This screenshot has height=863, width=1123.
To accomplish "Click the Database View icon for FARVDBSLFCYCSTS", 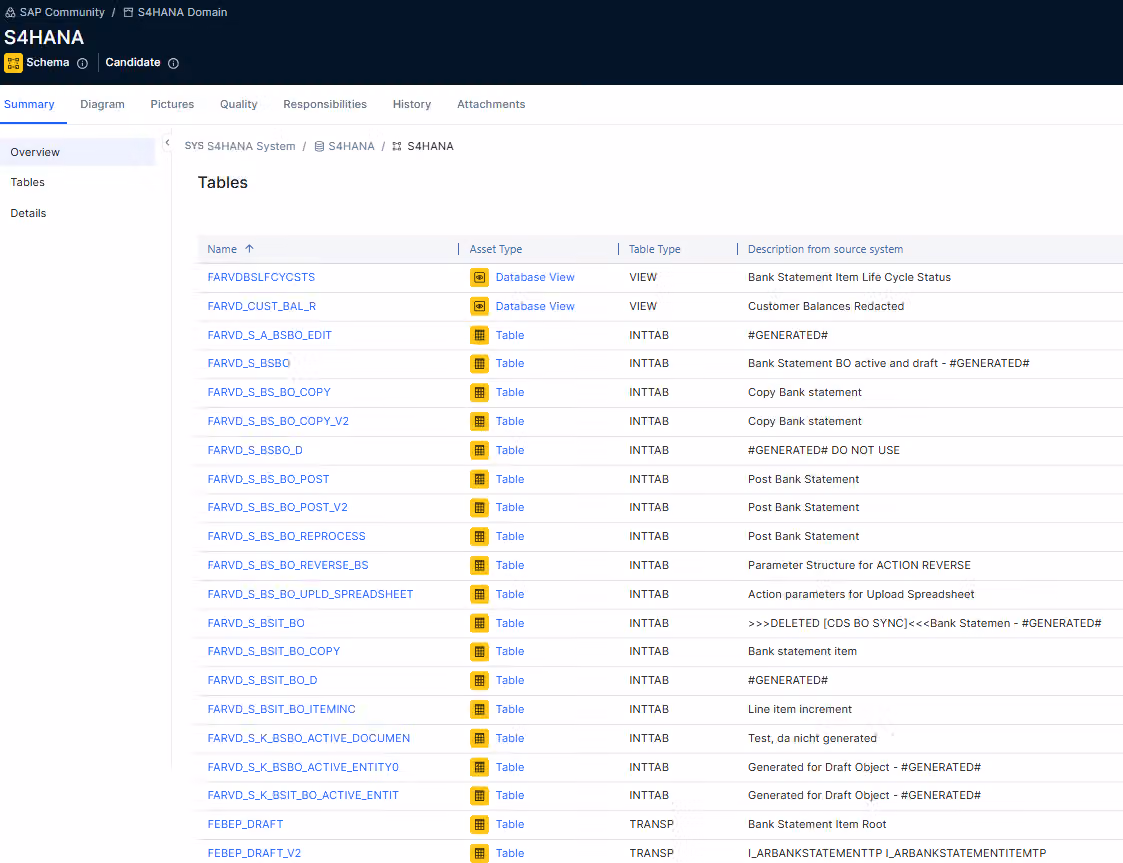I will click(479, 277).
